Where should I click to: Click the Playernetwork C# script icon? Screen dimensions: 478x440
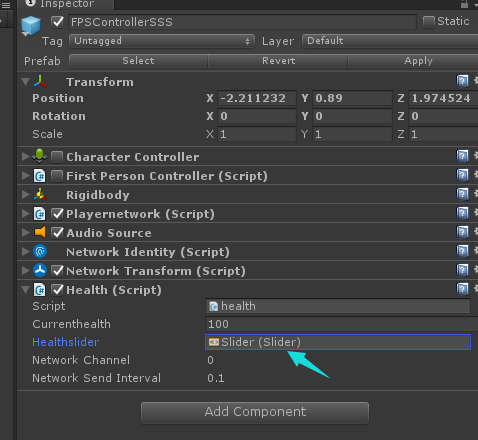40,214
